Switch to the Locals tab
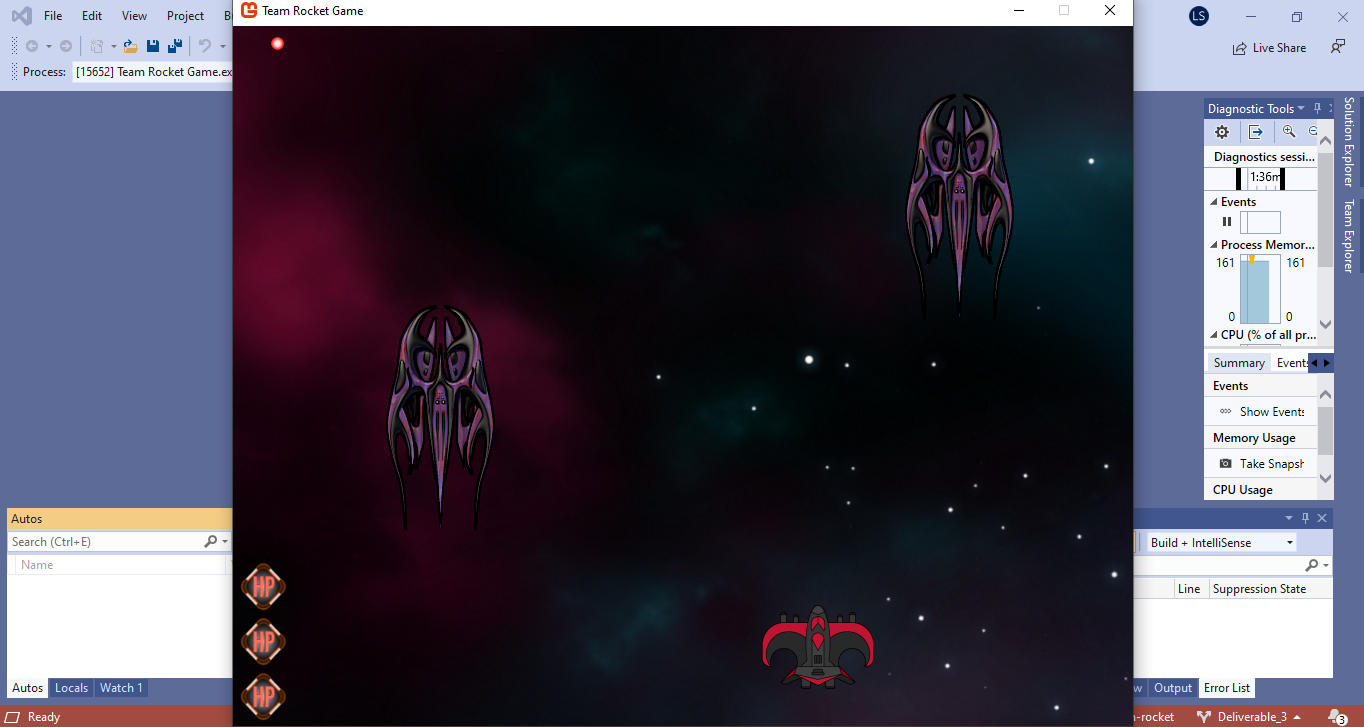 71,688
